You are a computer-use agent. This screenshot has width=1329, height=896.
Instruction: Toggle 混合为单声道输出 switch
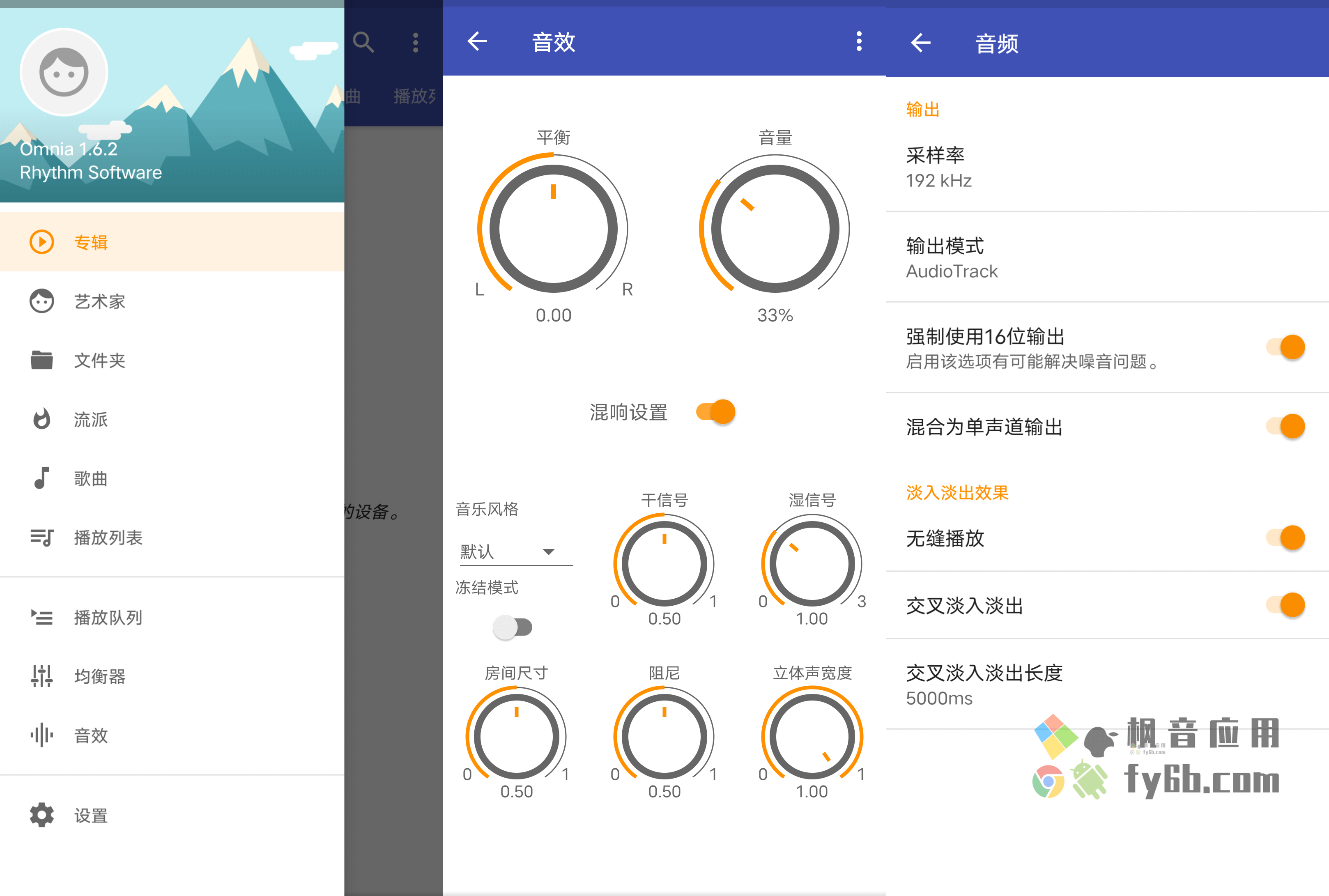point(1285,426)
